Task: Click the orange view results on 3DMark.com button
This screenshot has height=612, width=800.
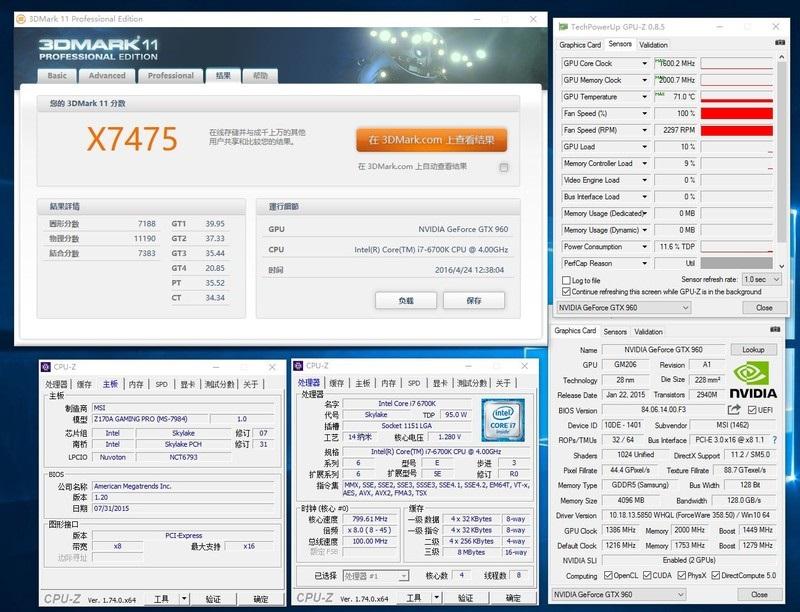Action: tap(432, 140)
